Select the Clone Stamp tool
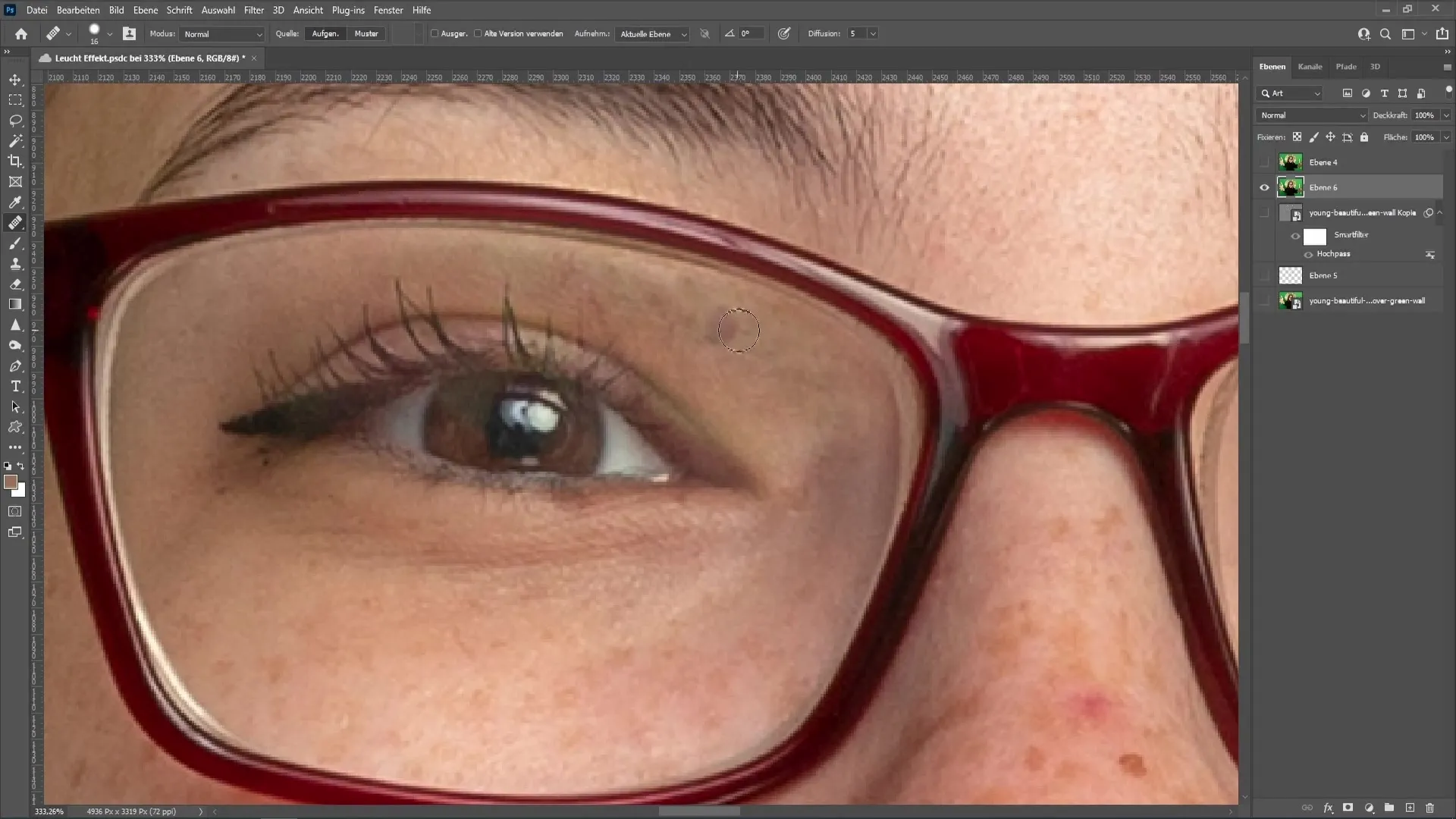 [x=15, y=263]
